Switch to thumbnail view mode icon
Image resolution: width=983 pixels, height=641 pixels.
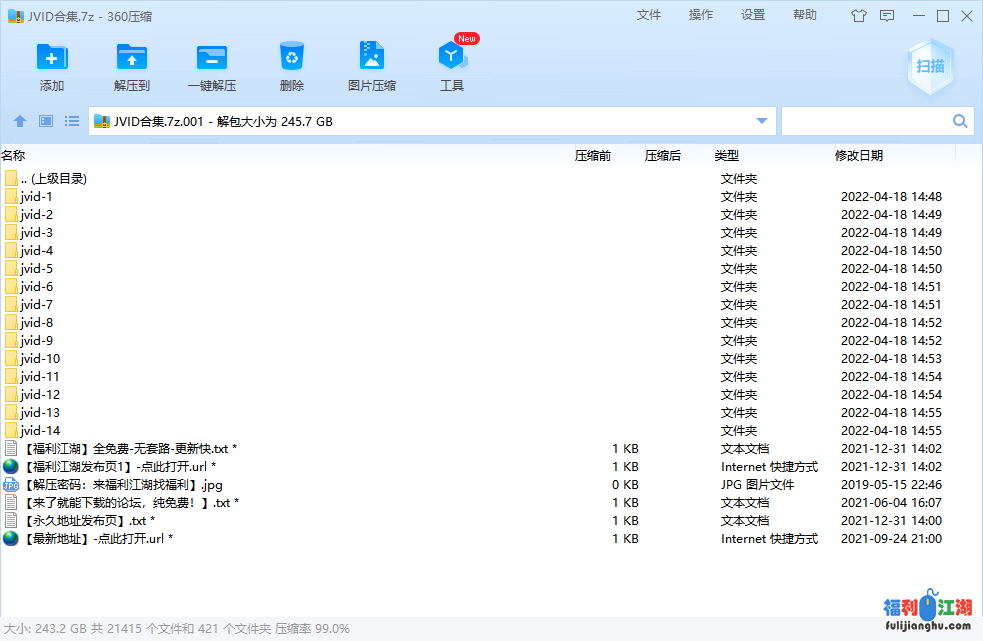click(x=46, y=121)
